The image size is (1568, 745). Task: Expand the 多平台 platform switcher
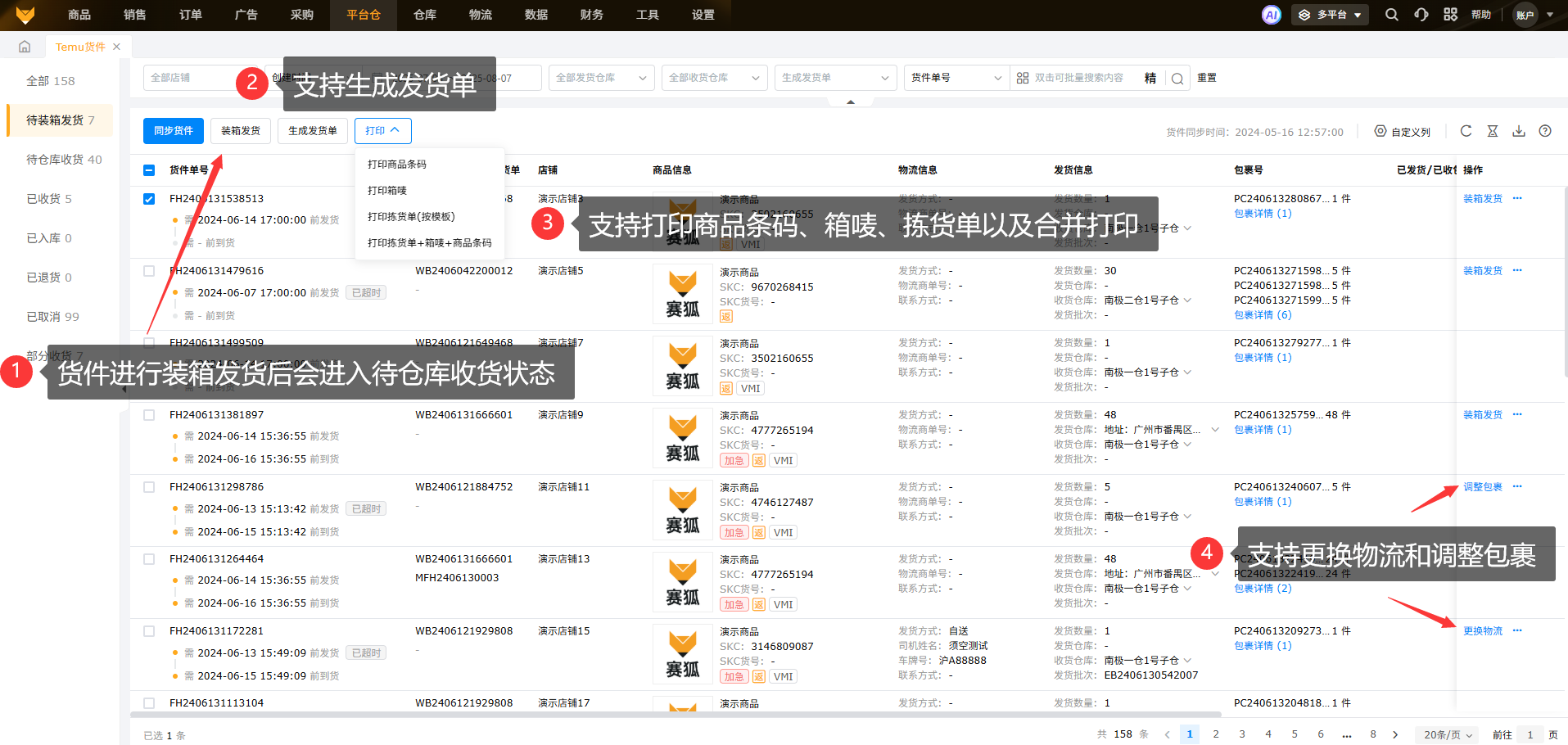tap(1331, 15)
